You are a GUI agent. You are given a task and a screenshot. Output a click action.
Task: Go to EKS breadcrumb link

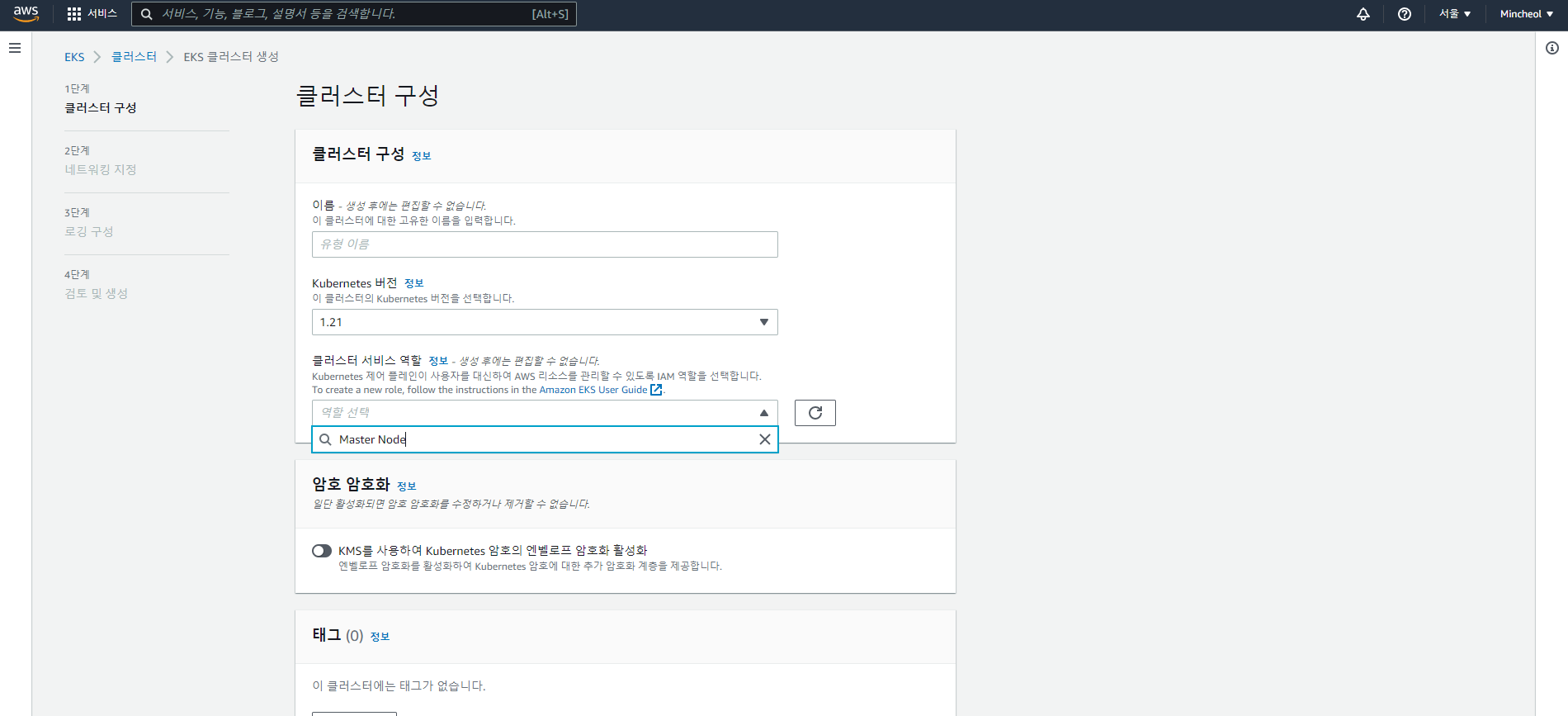74,57
